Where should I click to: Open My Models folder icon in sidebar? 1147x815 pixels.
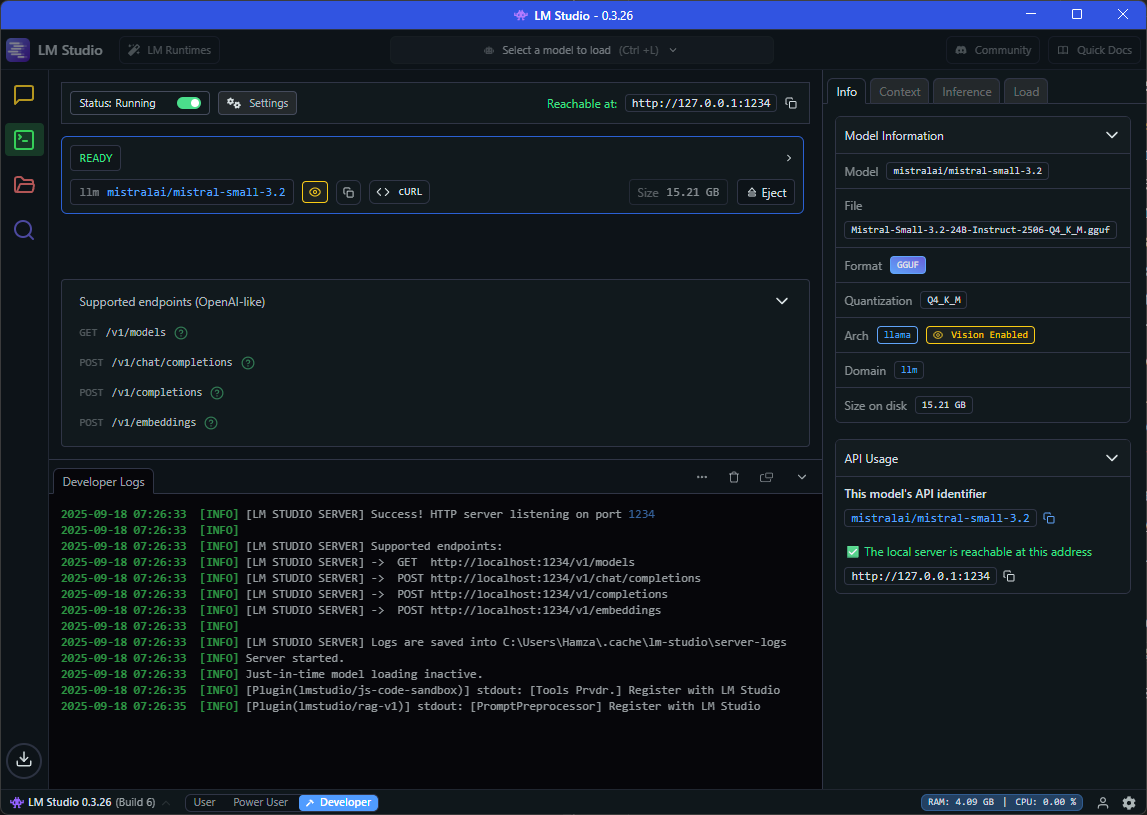(24, 185)
